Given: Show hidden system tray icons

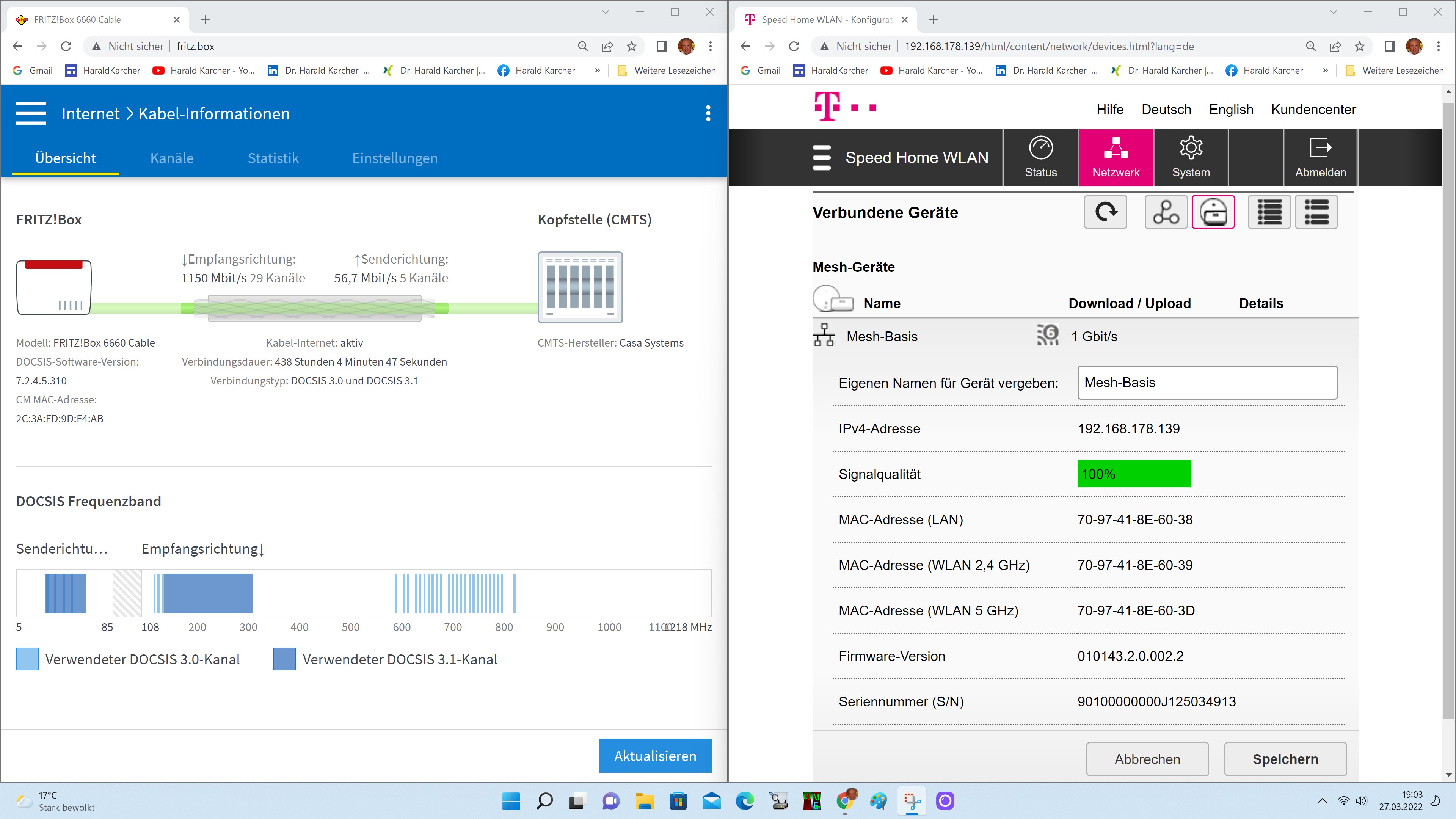Looking at the screenshot, I should [x=1322, y=800].
